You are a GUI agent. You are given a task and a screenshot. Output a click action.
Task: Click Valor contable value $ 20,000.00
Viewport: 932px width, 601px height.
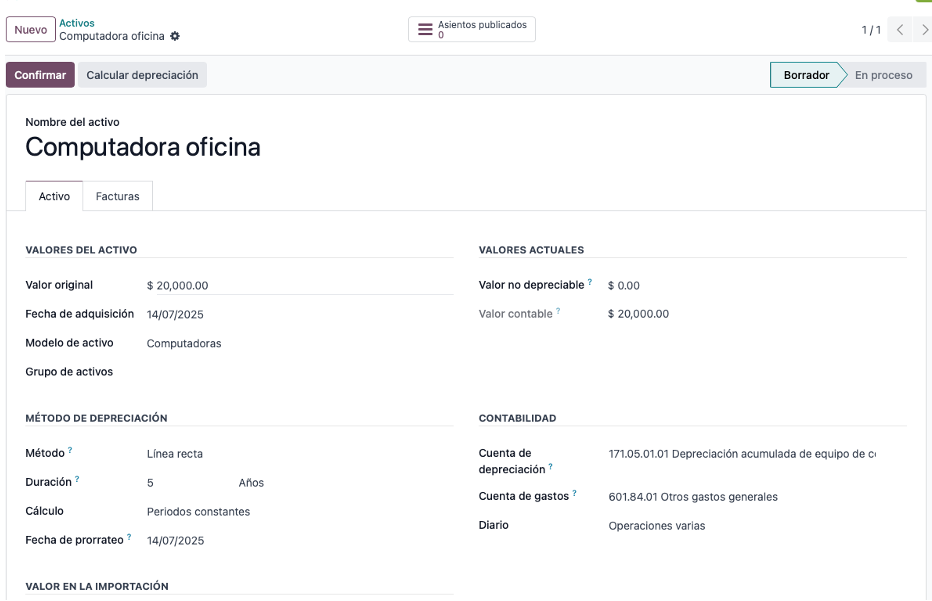pyautogui.click(x=638, y=314)
